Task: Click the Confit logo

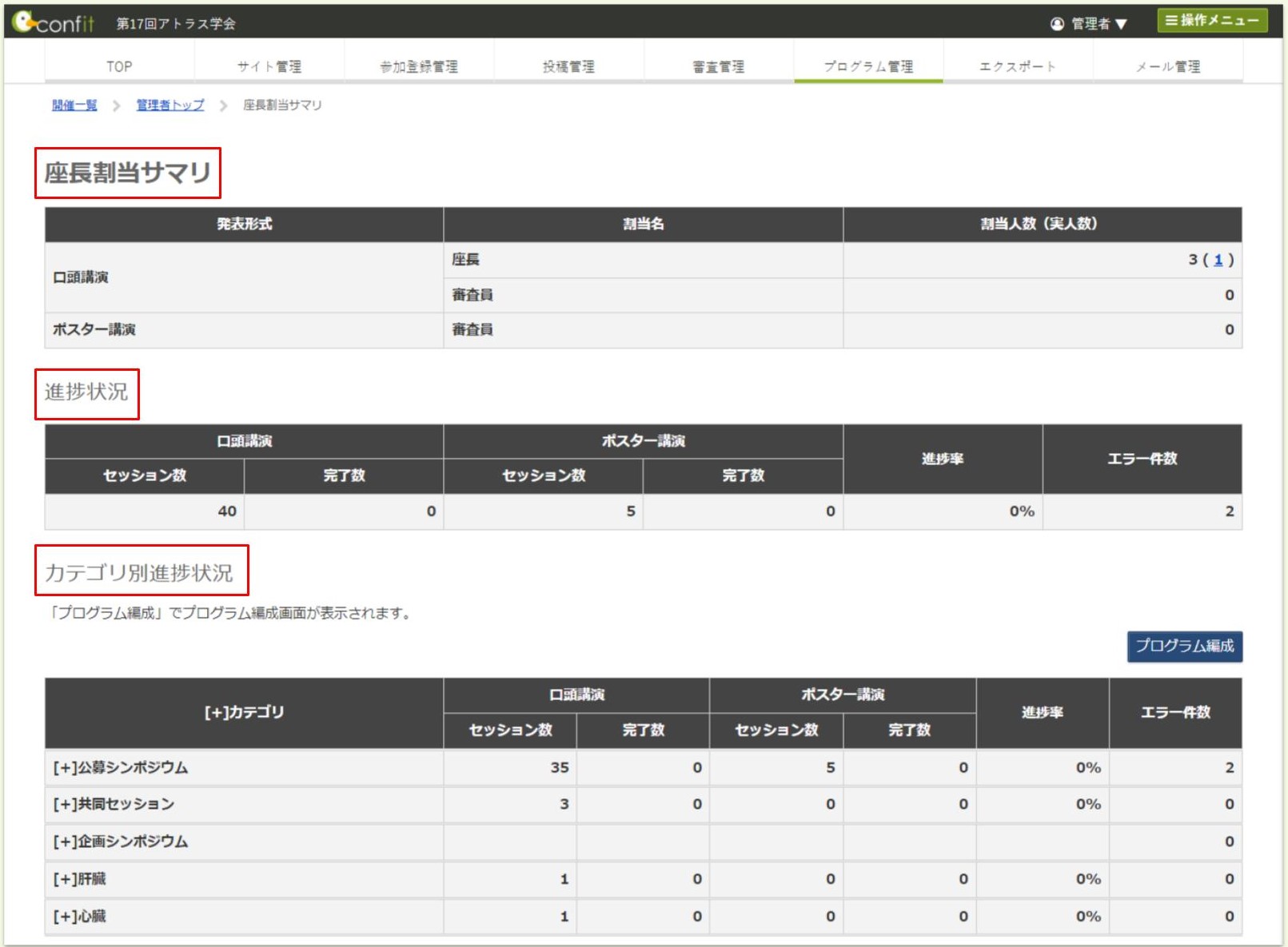Action: coord(54,22)
